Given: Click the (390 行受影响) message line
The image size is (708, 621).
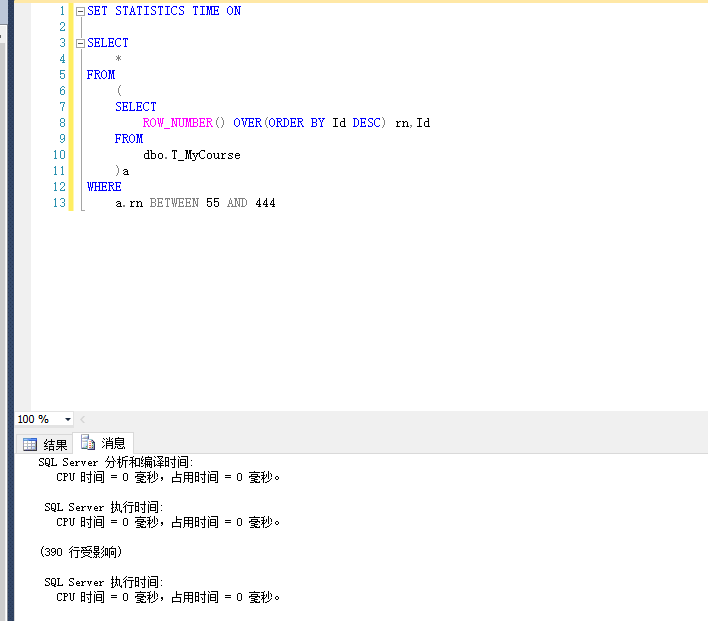Looking at the screenshot, I should 80,552.
